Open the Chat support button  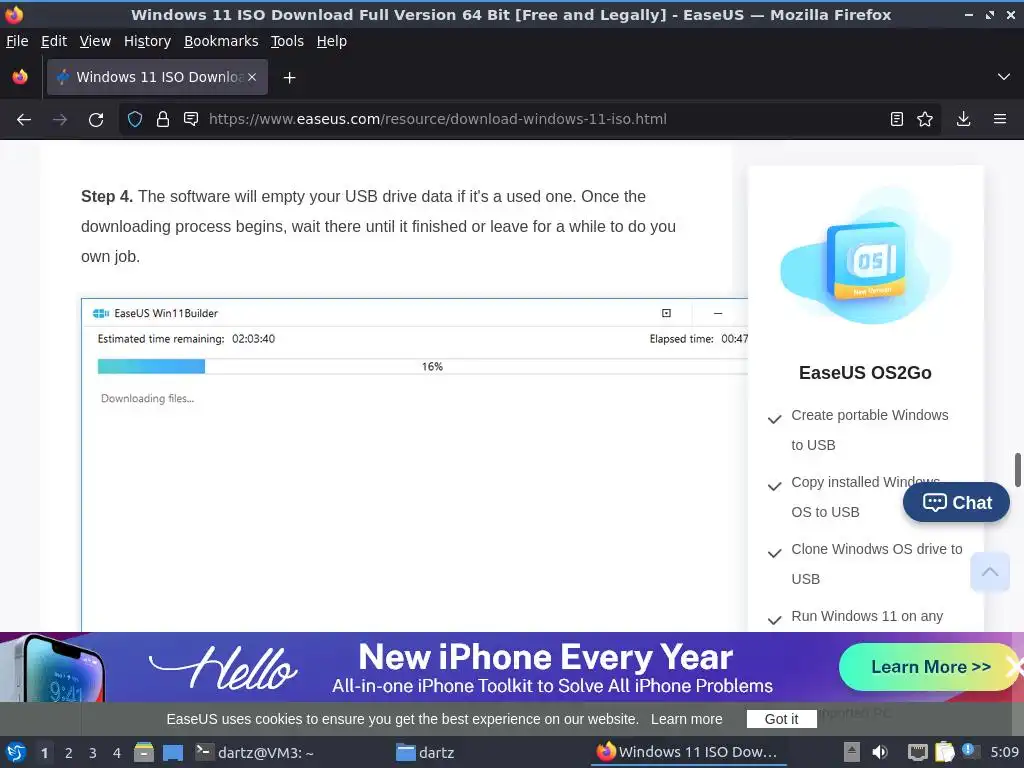(956, 502)
